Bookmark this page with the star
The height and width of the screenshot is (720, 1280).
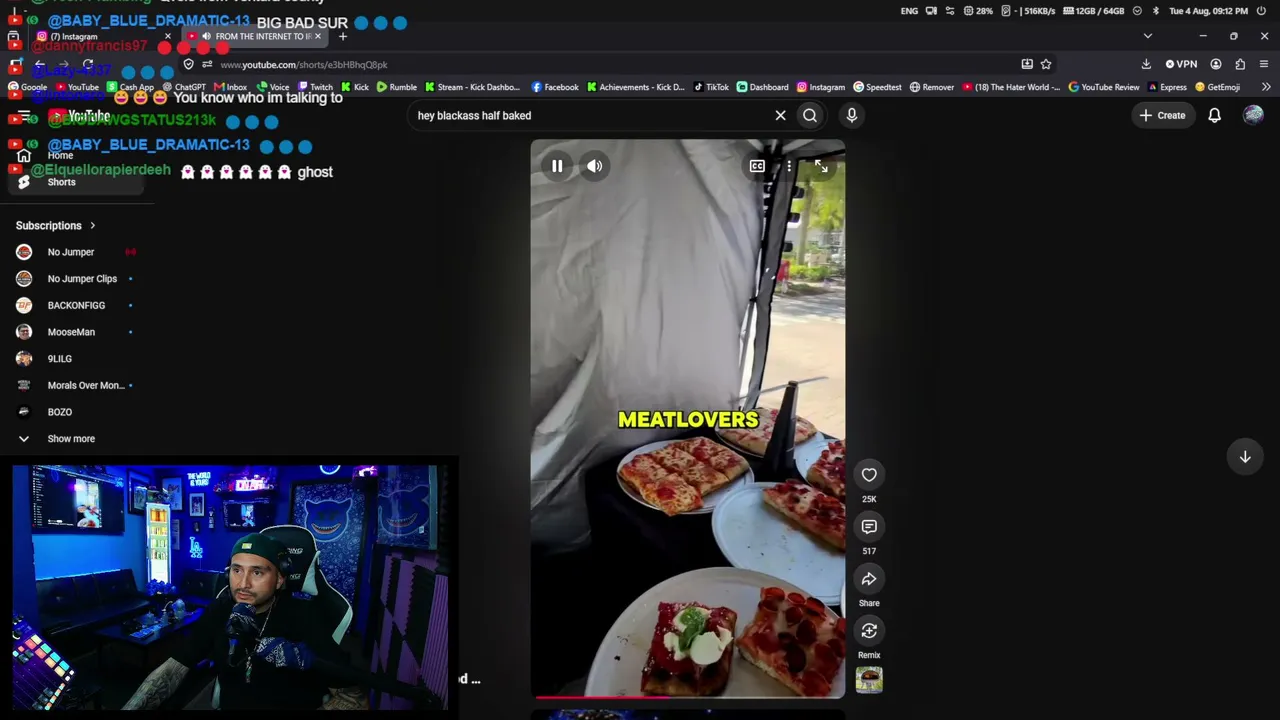1046,64
